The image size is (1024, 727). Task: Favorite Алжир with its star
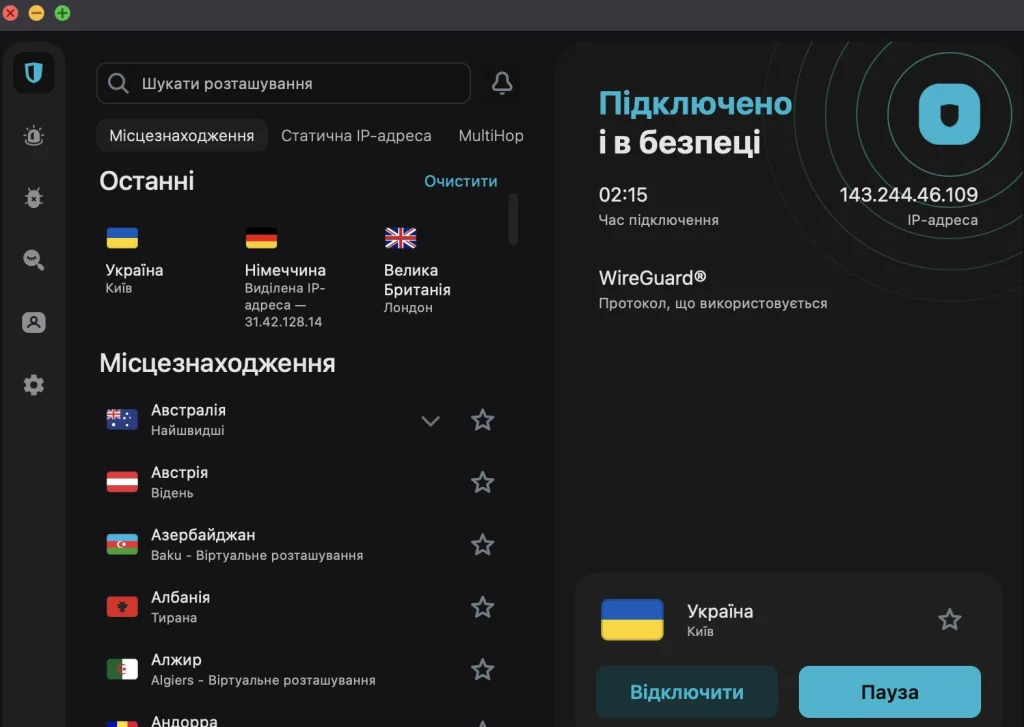pos(482,669)
